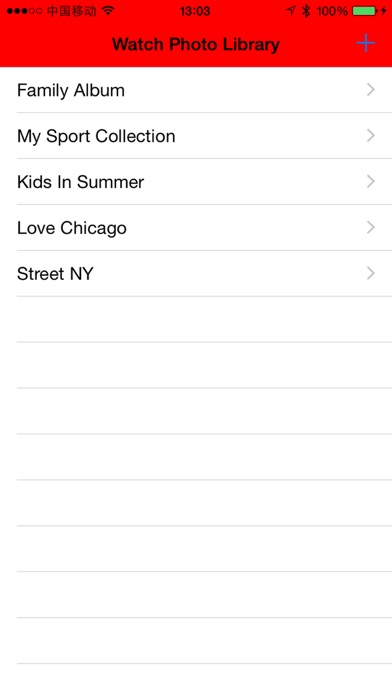This screenshot has height=696, width=392.
Task: Choose the Love Chicago album
Action: tap(196, 227)
